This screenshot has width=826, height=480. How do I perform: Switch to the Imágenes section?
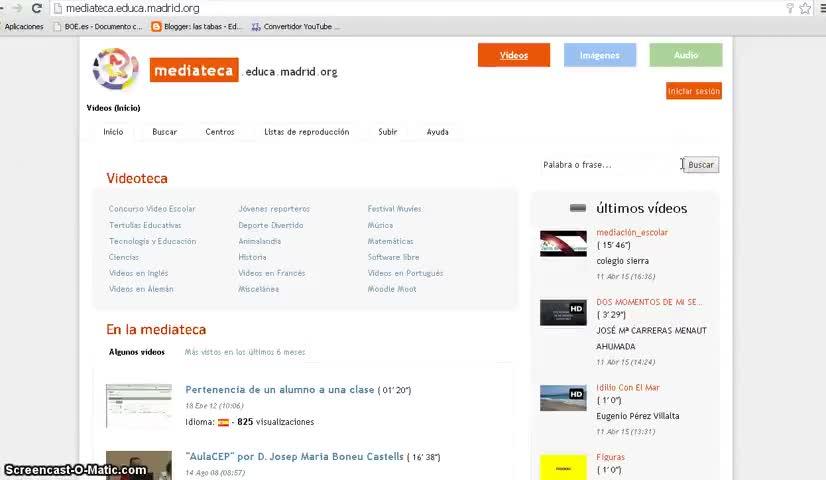pos(599,55)
